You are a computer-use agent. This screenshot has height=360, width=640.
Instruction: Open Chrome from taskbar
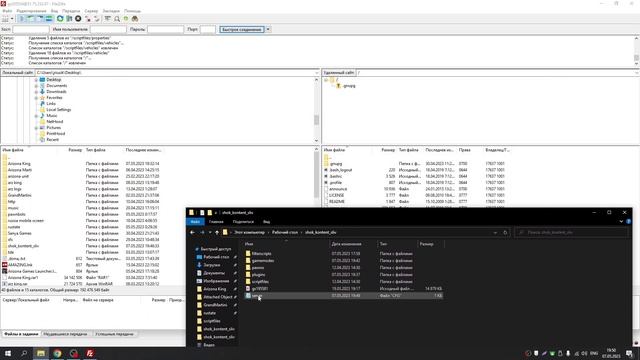click(57, 353)
